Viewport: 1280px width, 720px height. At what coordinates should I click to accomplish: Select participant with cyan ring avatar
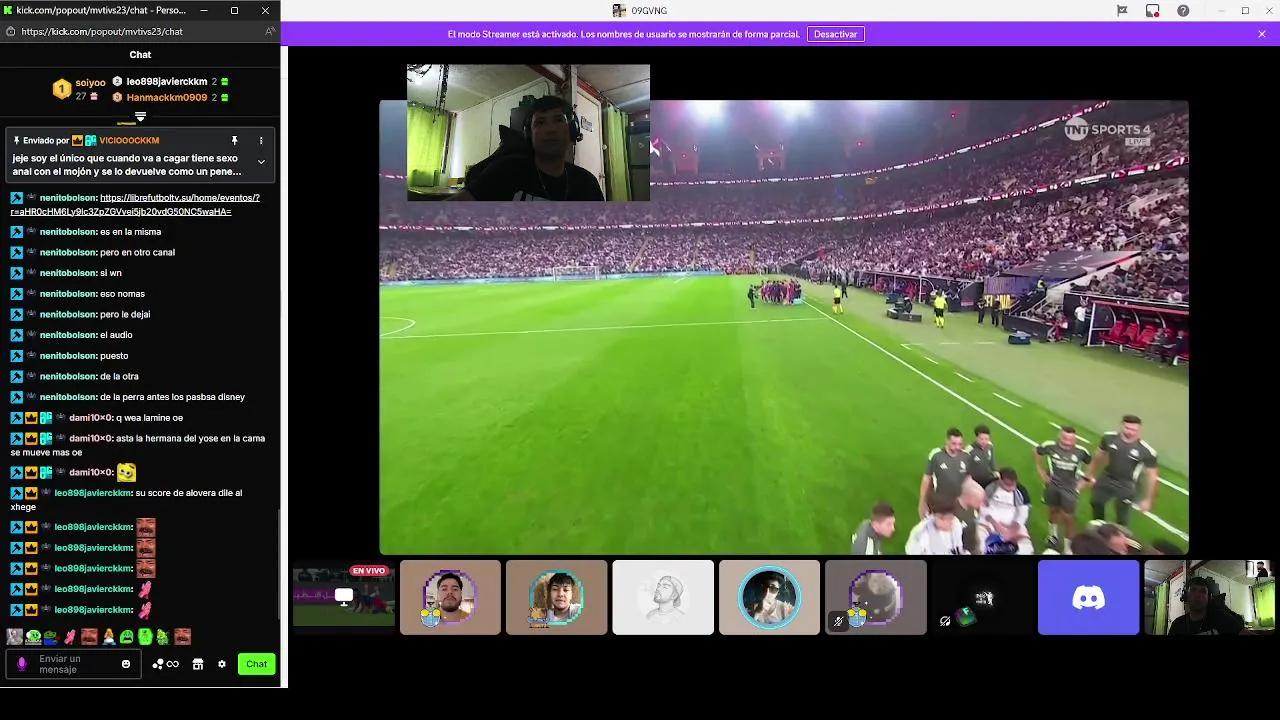click(769, 597)
